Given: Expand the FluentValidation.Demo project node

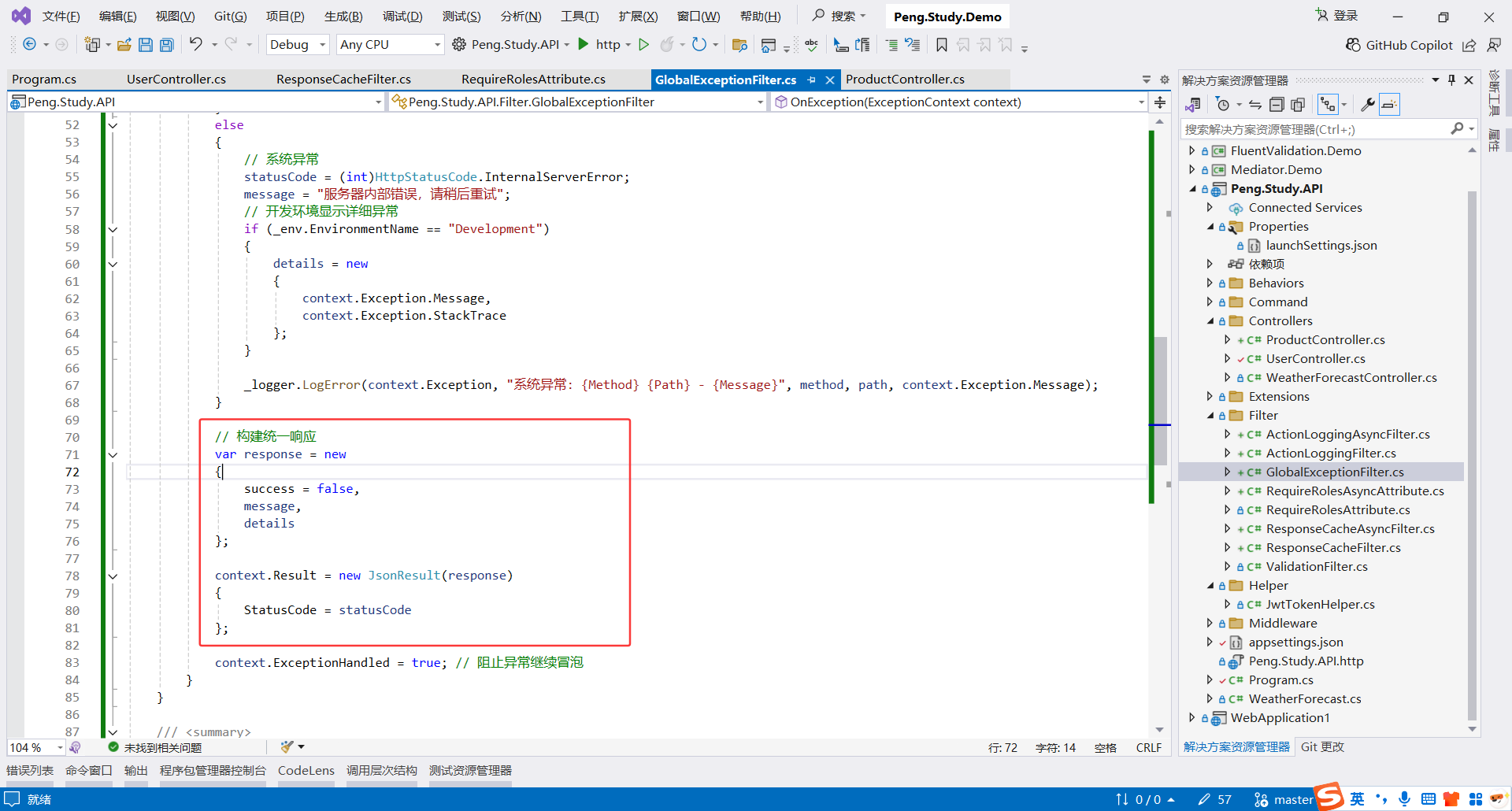Looking at the screenshot, I should click(x=1191, y=150).
